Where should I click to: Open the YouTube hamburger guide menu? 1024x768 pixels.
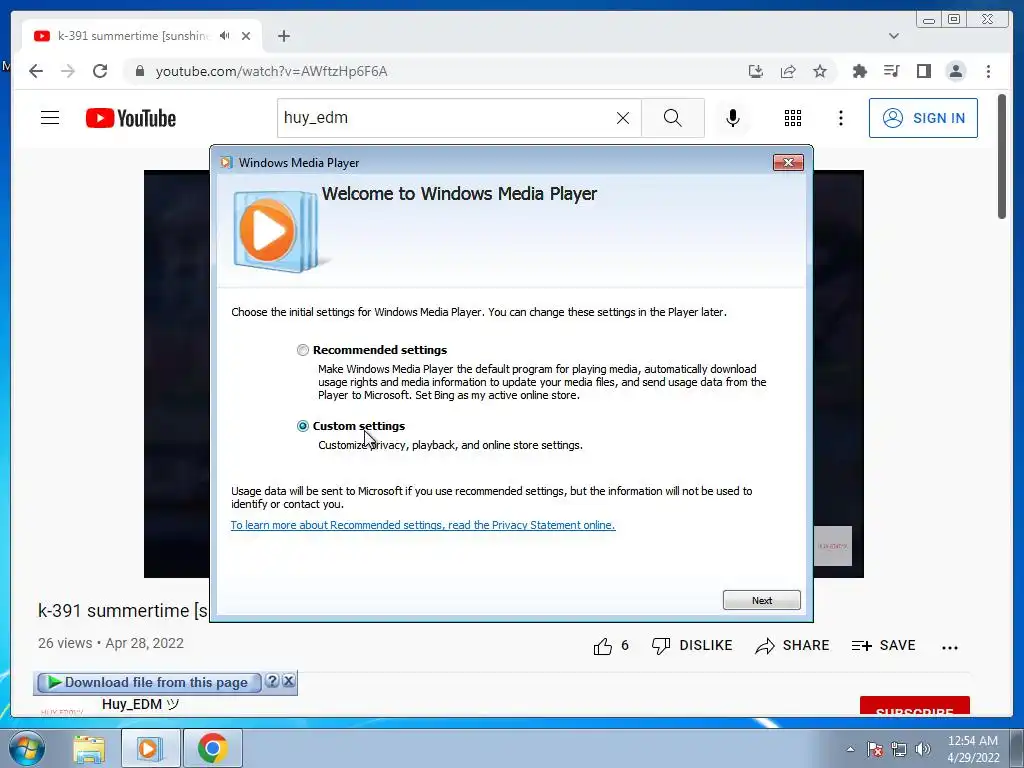(x=50, y=118)
